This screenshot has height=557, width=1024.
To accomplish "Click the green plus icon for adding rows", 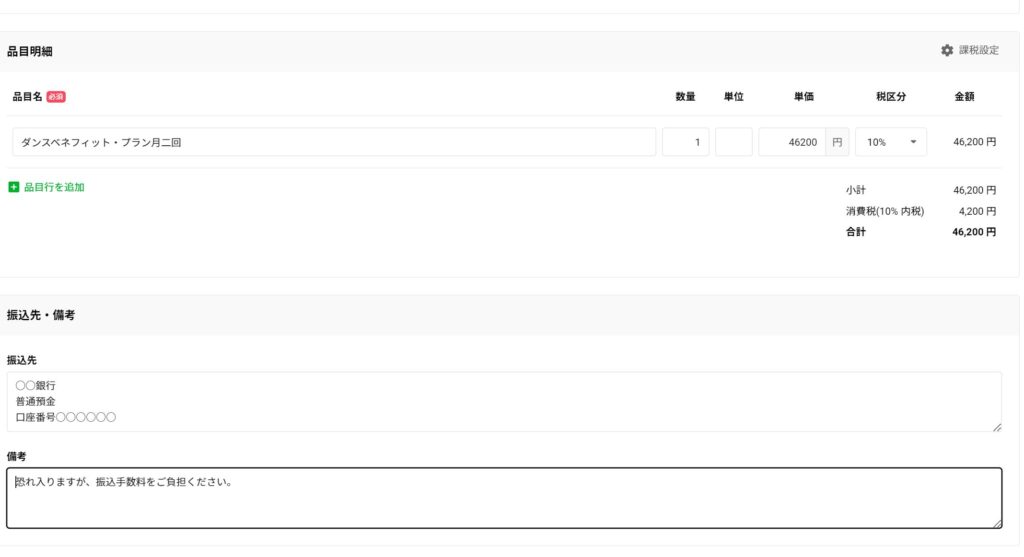I will click(x=14, y=187).
